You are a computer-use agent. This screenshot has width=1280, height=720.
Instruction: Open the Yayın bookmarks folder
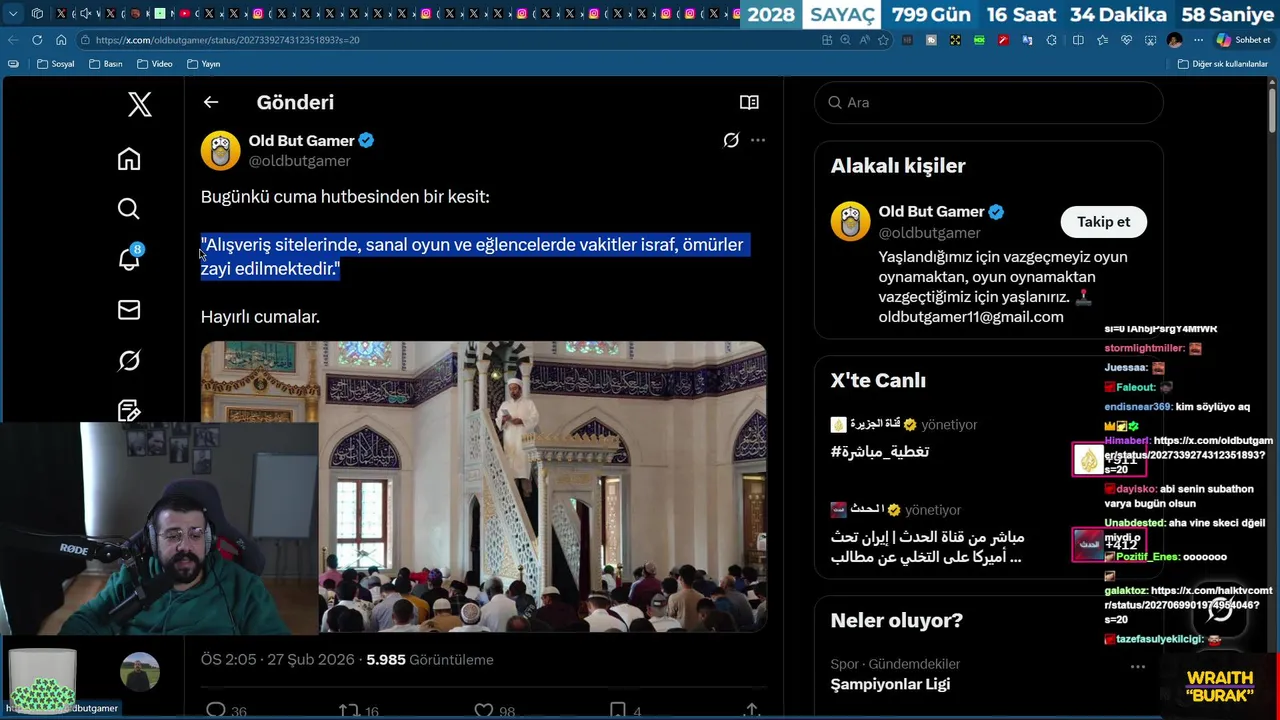203,64
